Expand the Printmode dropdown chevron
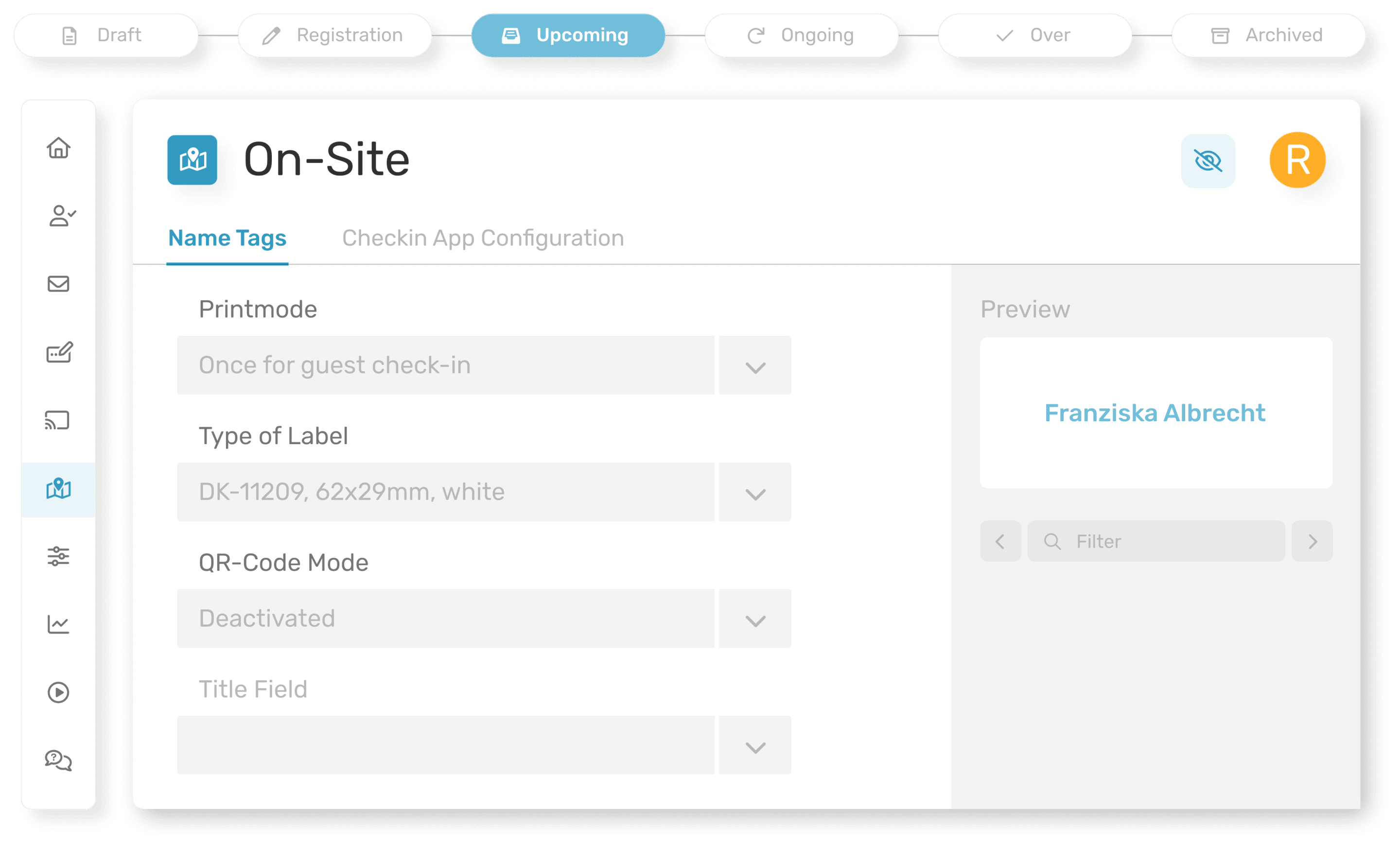1400x844 pixels. pos(754,366)
